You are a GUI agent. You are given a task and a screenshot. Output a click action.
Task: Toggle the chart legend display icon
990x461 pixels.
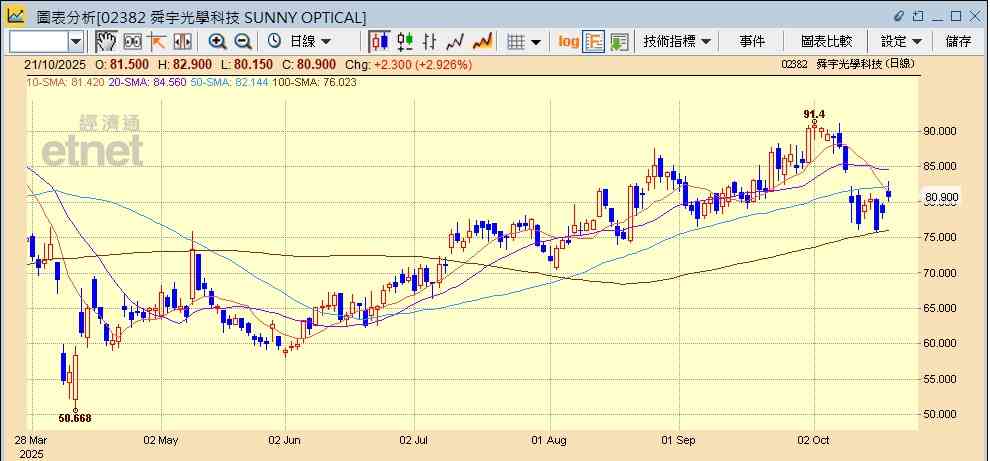(594, 41)
